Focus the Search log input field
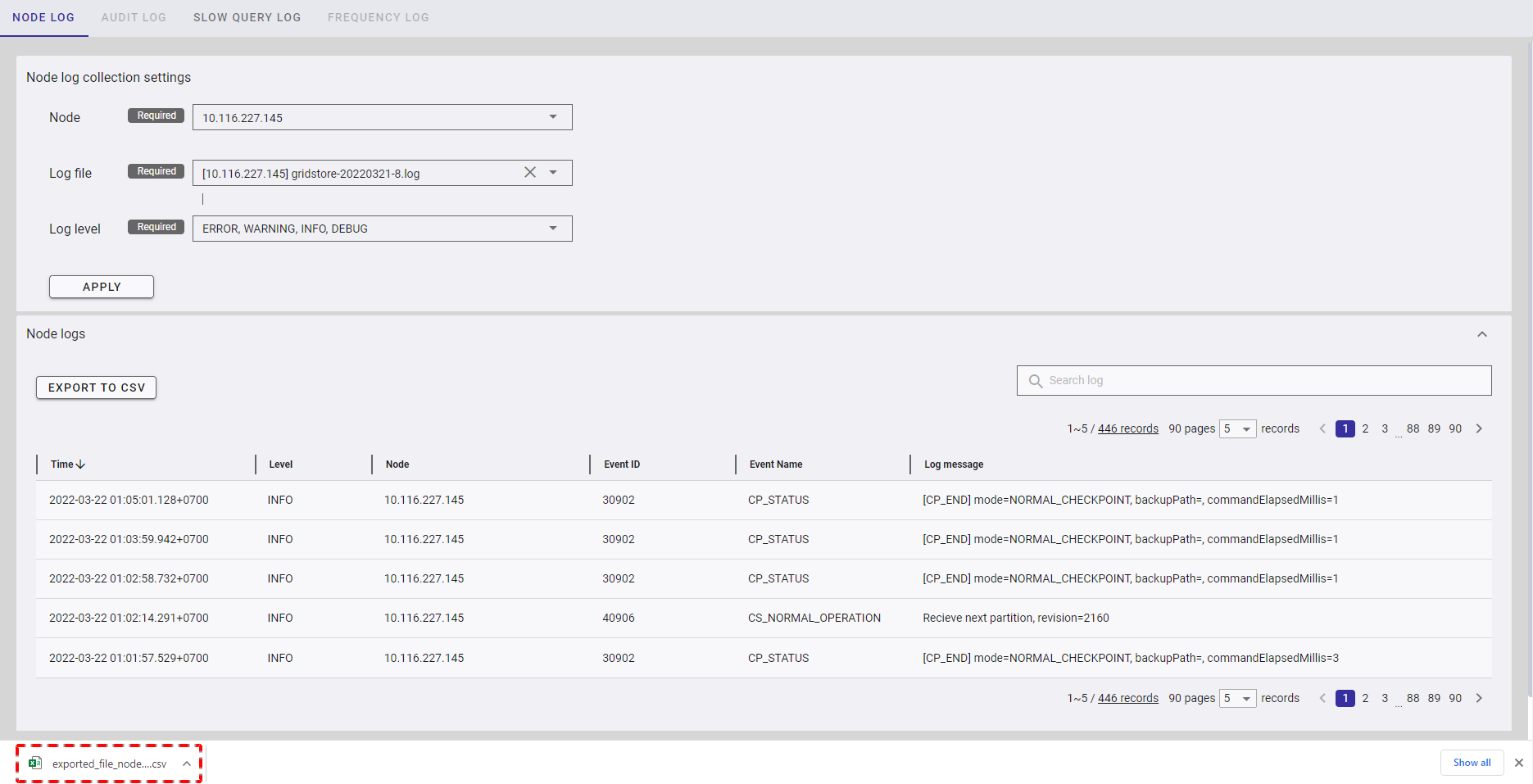Viewport: 1533px width, 784px height. click(1262, 381)
